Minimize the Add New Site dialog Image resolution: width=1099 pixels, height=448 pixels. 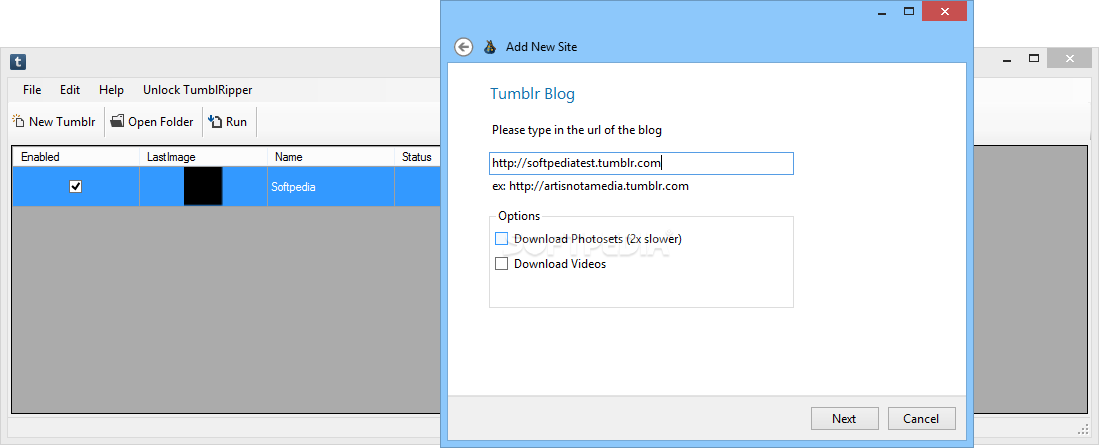[x=882, y=11]
